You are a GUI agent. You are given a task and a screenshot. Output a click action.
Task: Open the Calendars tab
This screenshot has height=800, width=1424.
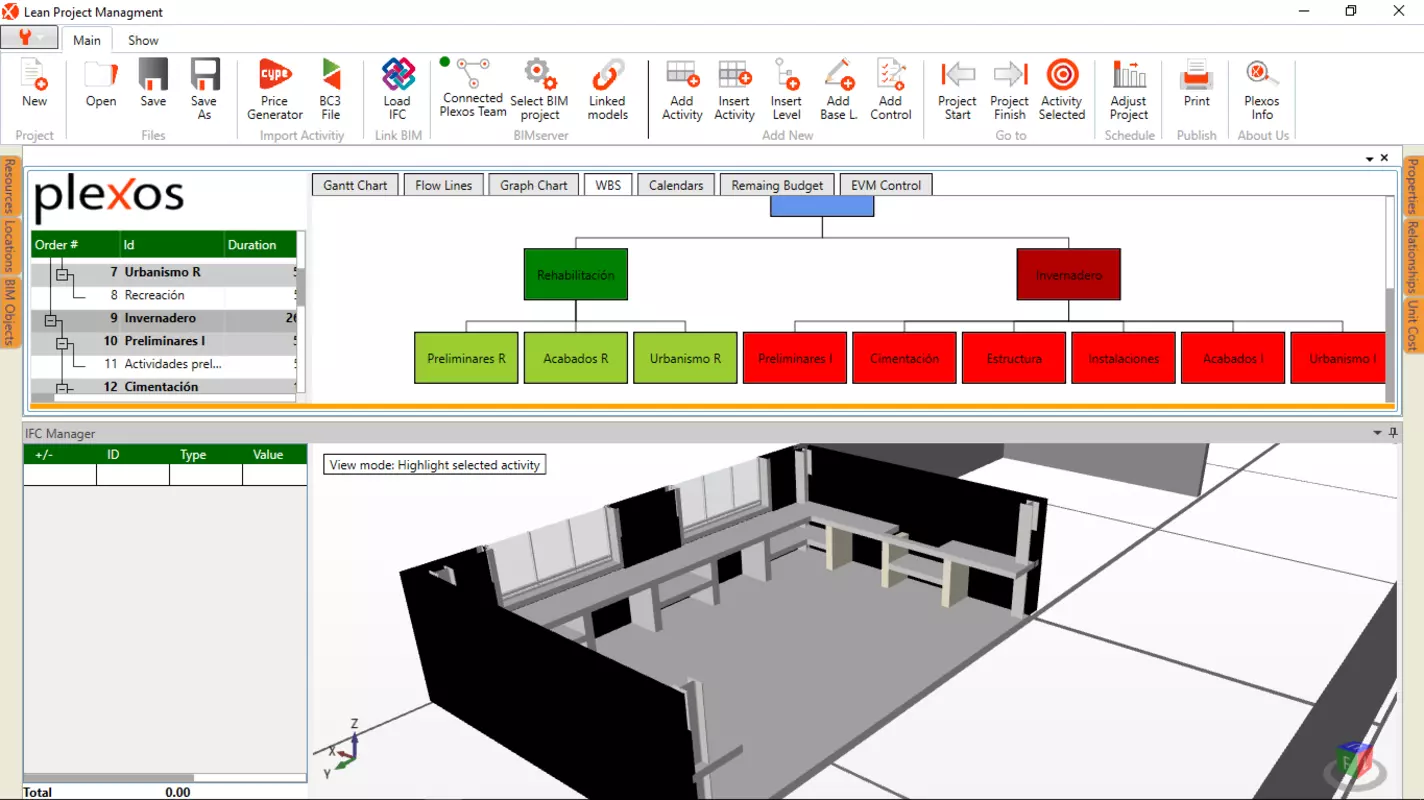(676, 185)
